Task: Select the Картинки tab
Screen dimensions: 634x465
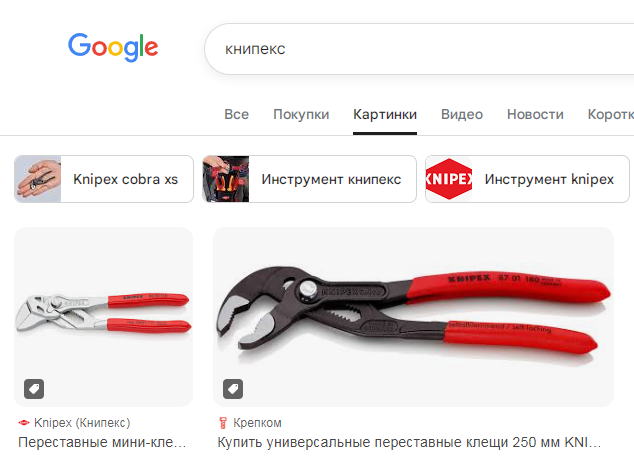Action: (x=385, y=114)
